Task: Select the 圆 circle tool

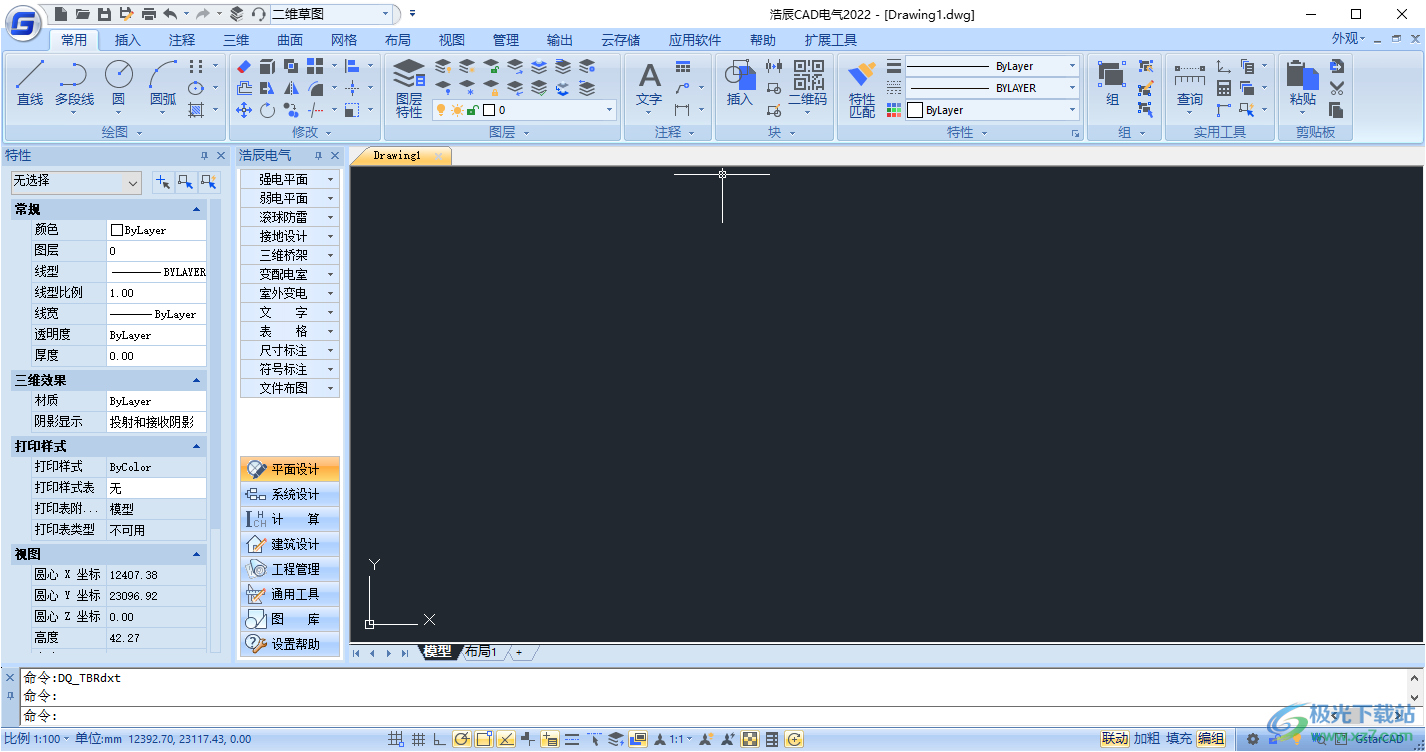Action: 119,82
